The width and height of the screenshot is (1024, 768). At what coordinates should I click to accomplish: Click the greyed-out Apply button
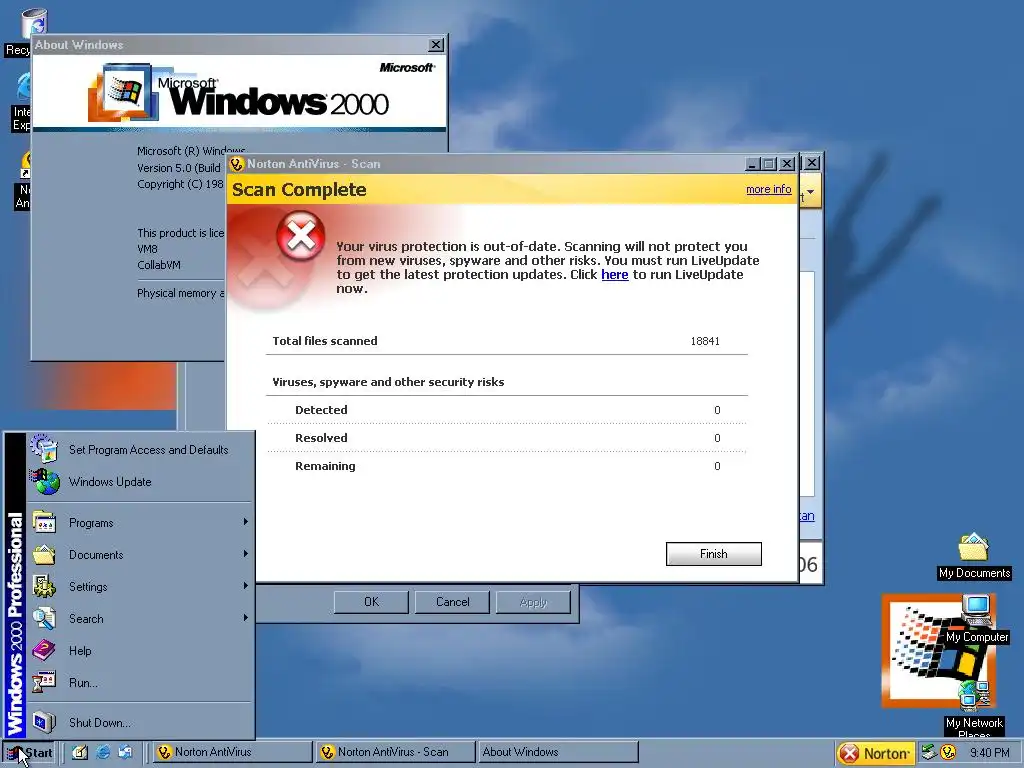click(x=533, y=602)
